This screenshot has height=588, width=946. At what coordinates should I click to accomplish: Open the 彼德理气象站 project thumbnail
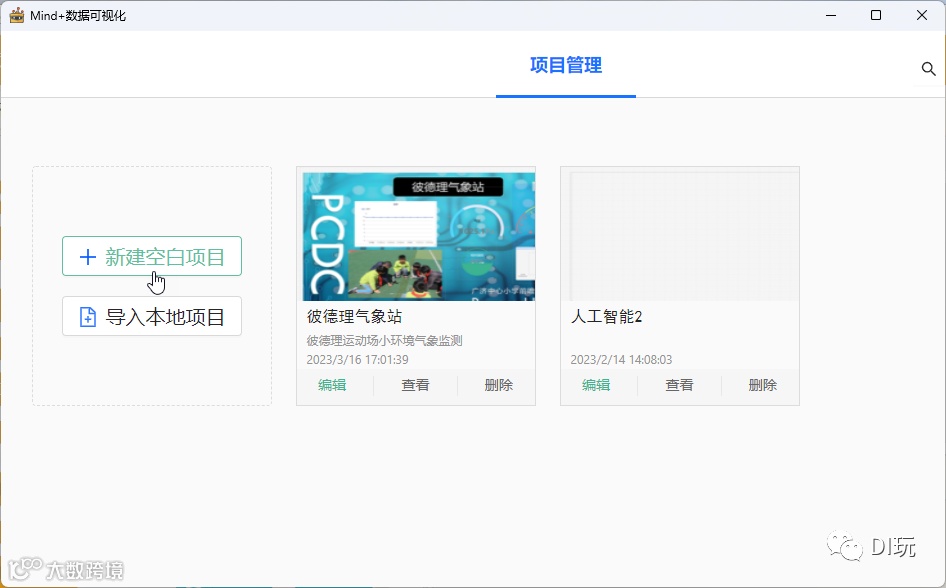pos(419,236)
